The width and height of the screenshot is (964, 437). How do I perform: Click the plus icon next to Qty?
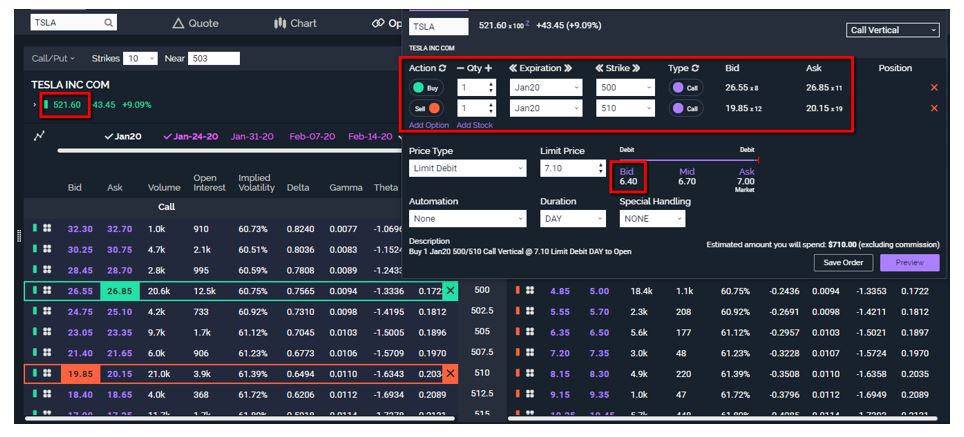tap(488, 68)
